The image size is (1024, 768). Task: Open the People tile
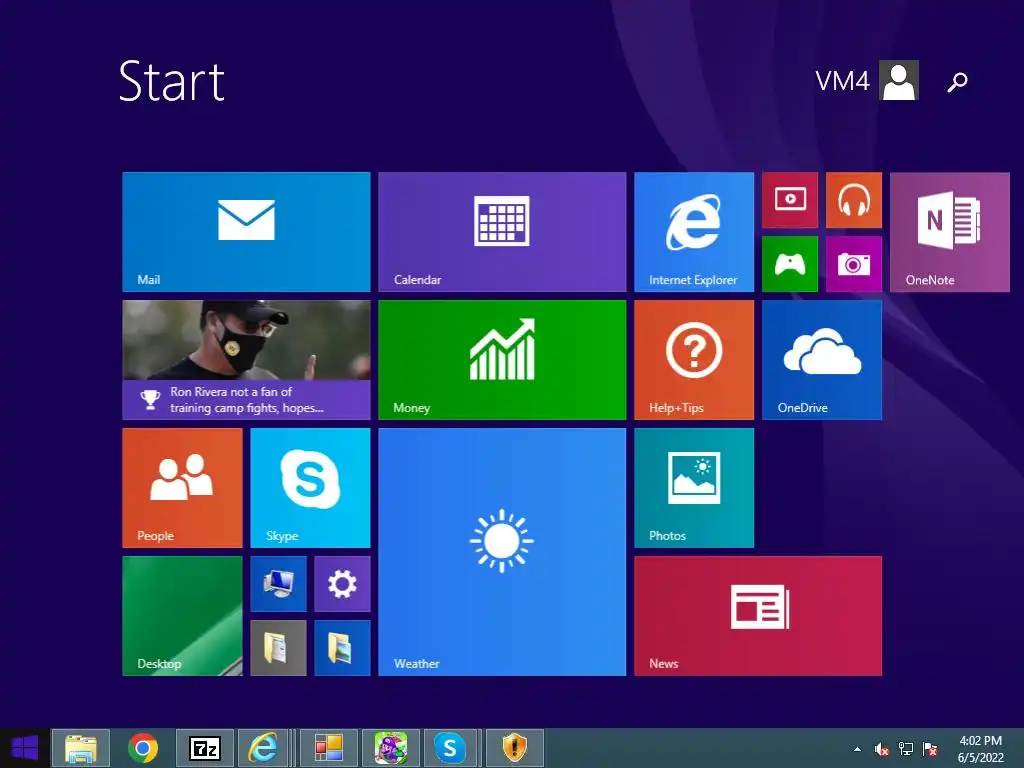point(182,488)
